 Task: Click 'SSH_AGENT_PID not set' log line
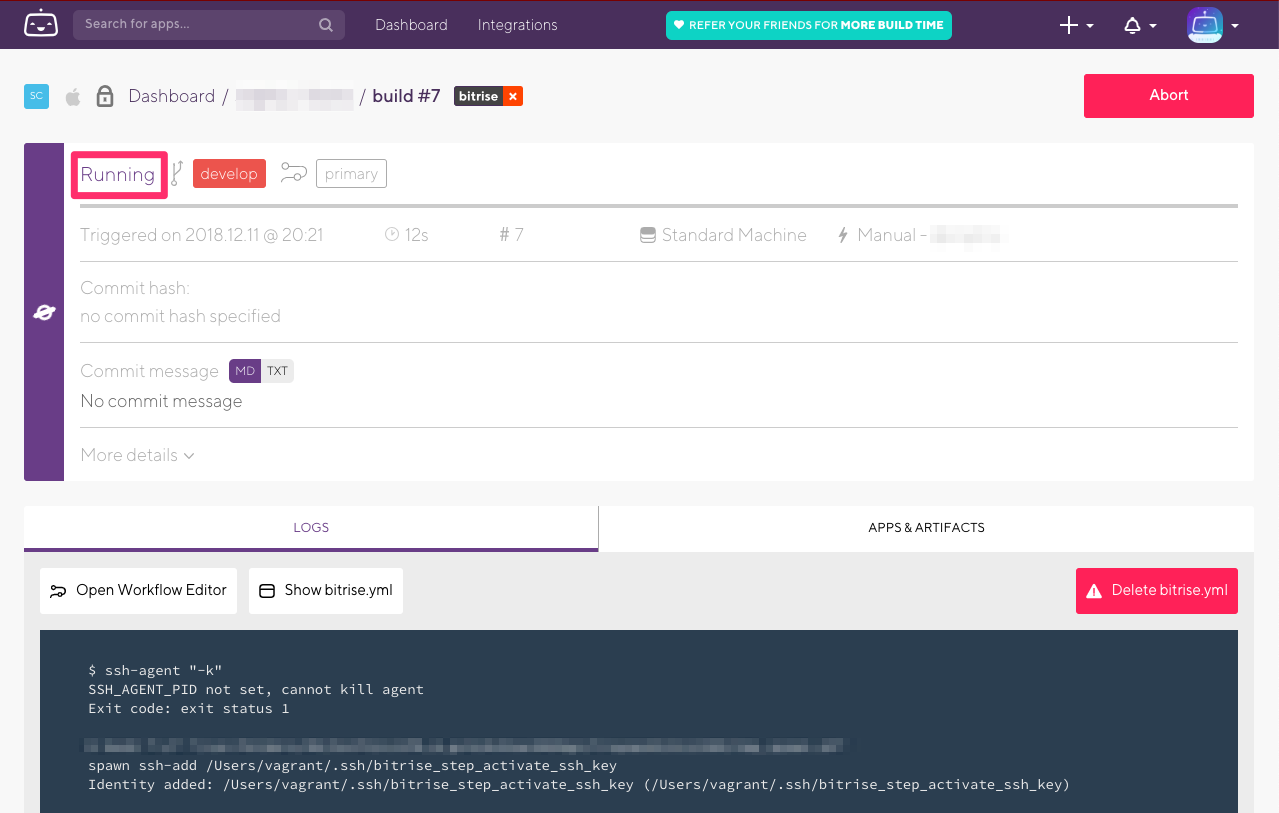(x=256, y=689)
